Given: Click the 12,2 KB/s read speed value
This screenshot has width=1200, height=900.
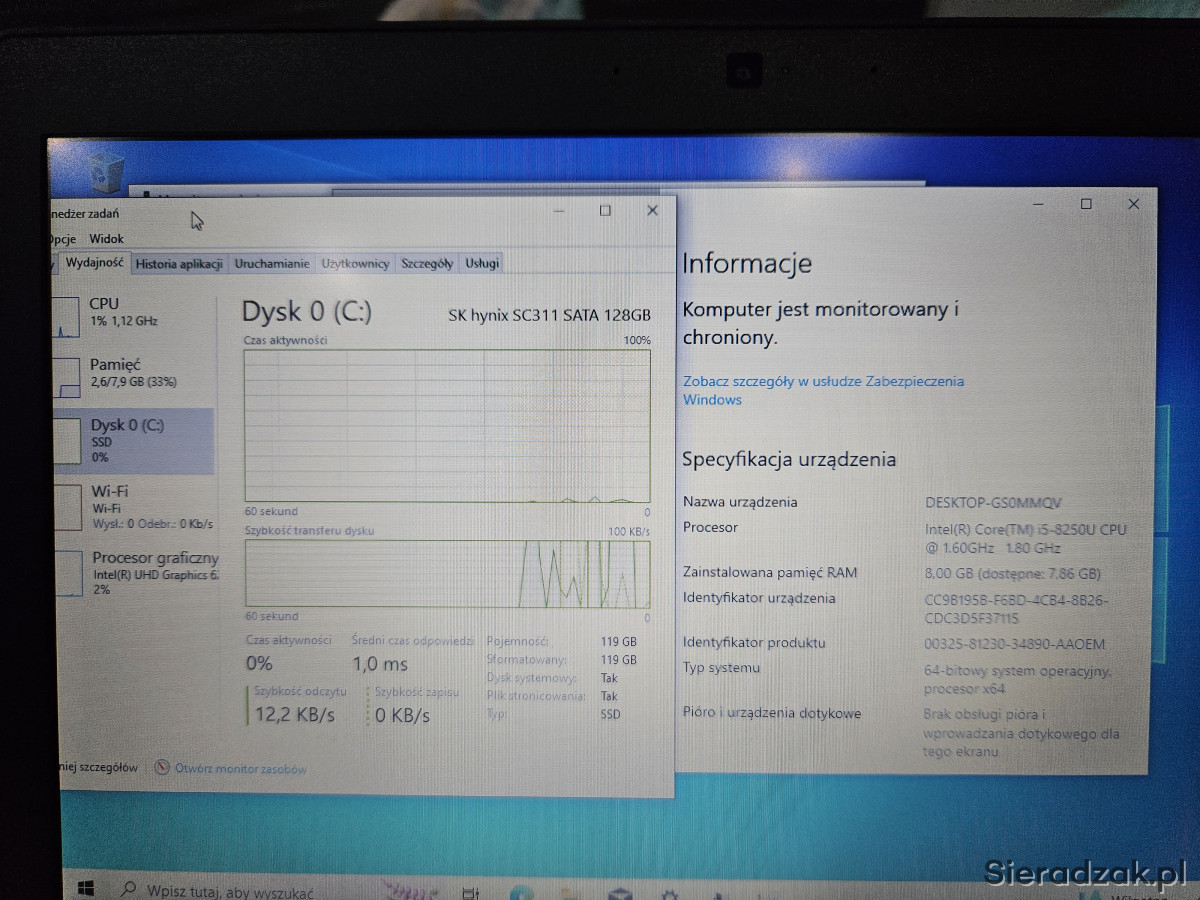Looking at the screenshot, I should (294, 715).
